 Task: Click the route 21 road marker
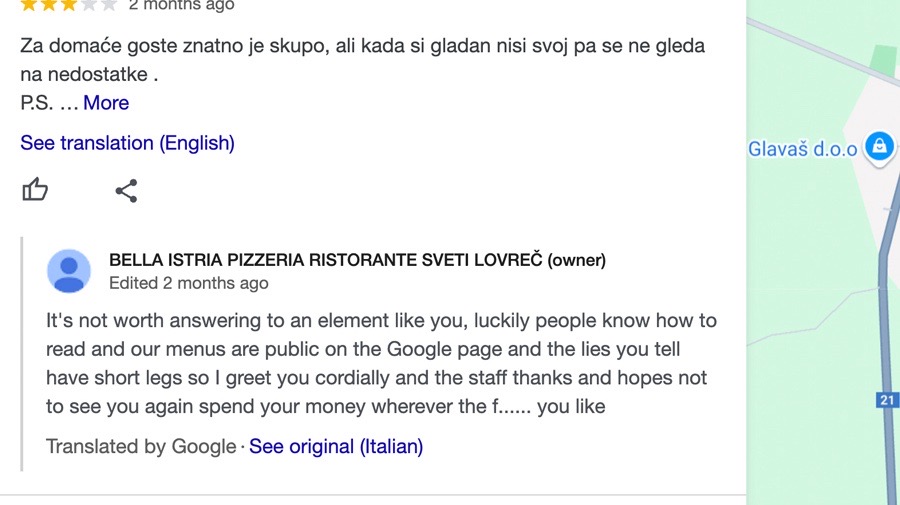[x=887, y=399]
